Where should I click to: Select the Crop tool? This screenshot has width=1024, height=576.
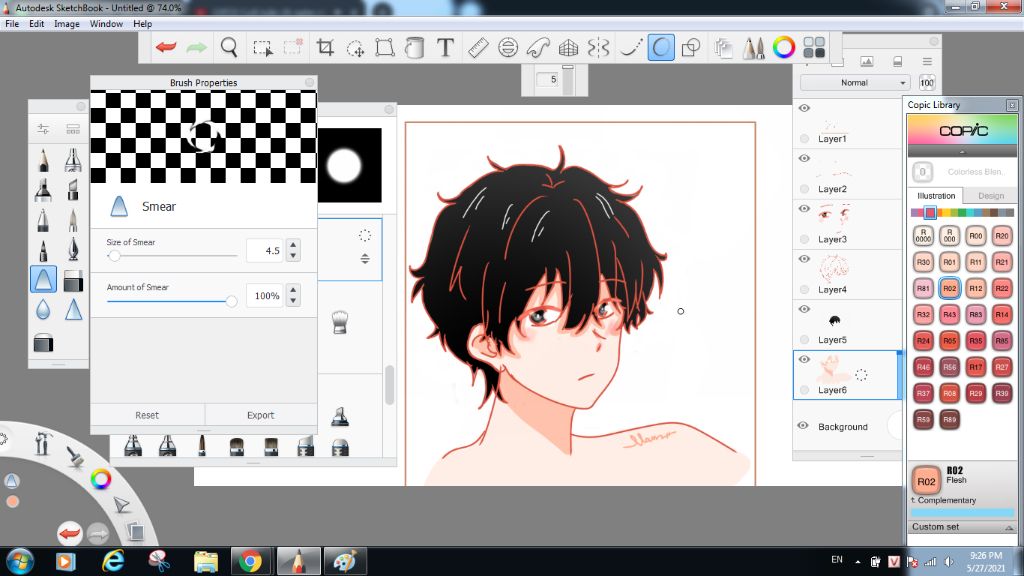click(325, 47)
